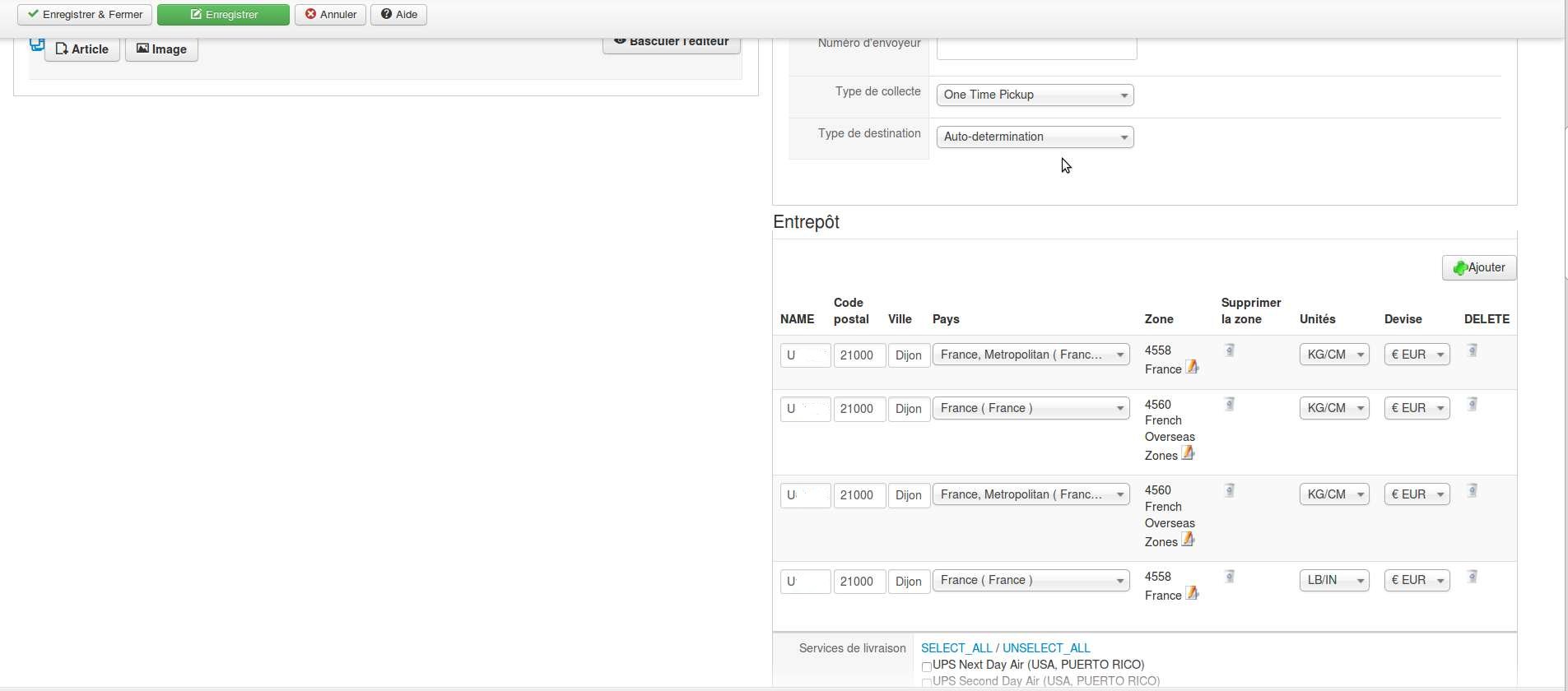1568x691 pixels.
Task: Click the Ville field in second warehouse row
Action: click(909, 409)
